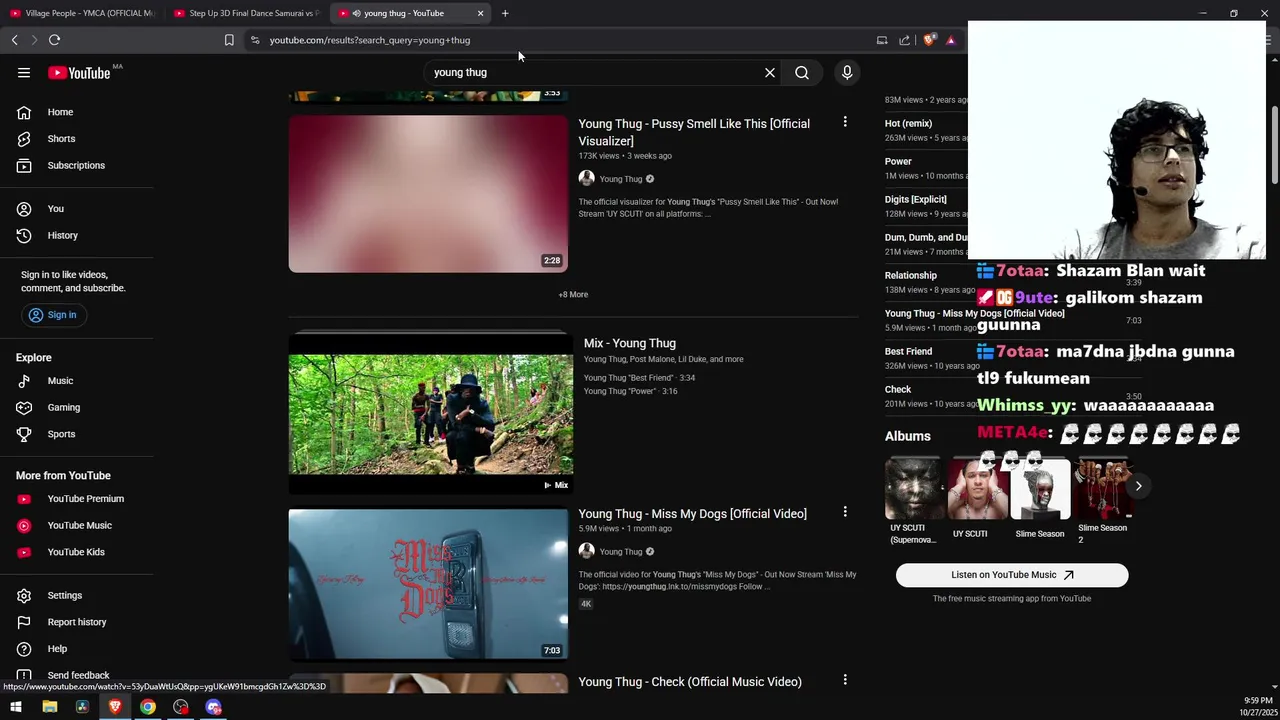The width and height of the screenshot is (1280, 720).
Task: Open Check (Official Music Video) title
Action: coord(690,682)
